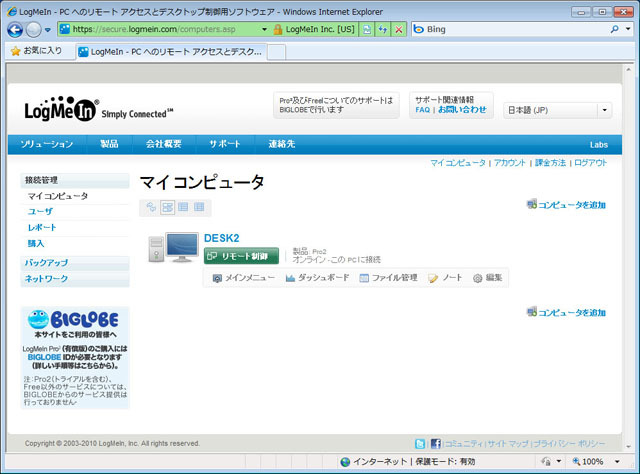Open ダッシュボード for DESK2
The width and height of the screenshot is (640, 474).
point(318,278)
